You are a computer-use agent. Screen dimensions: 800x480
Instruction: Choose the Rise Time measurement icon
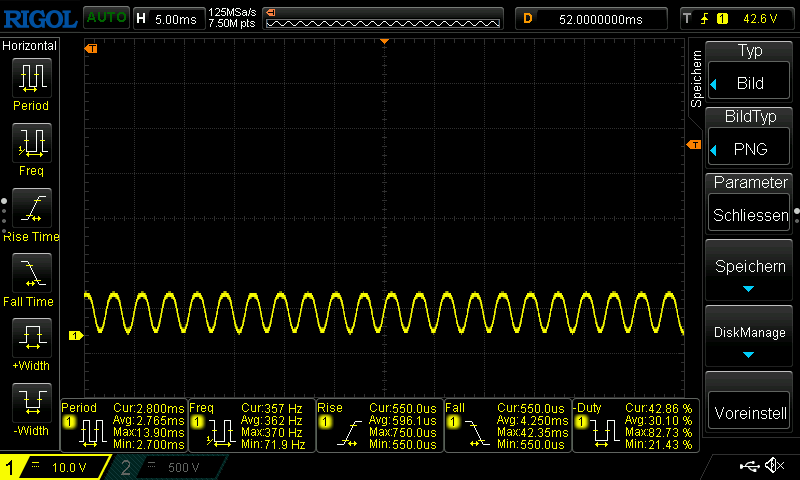pyautogui.click(x=31, y=208)
